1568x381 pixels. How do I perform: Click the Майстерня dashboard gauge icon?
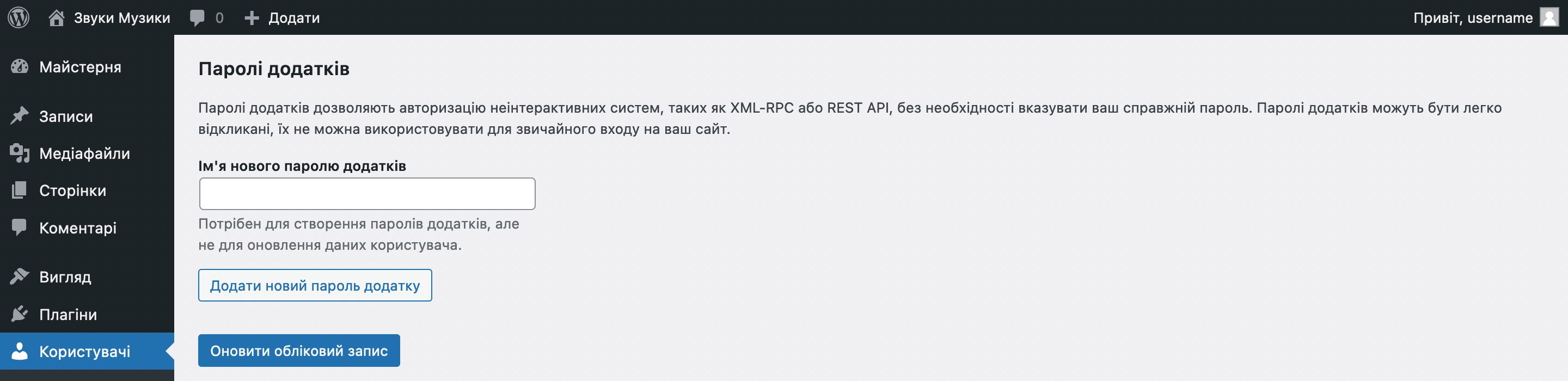(x=20, y=67)
